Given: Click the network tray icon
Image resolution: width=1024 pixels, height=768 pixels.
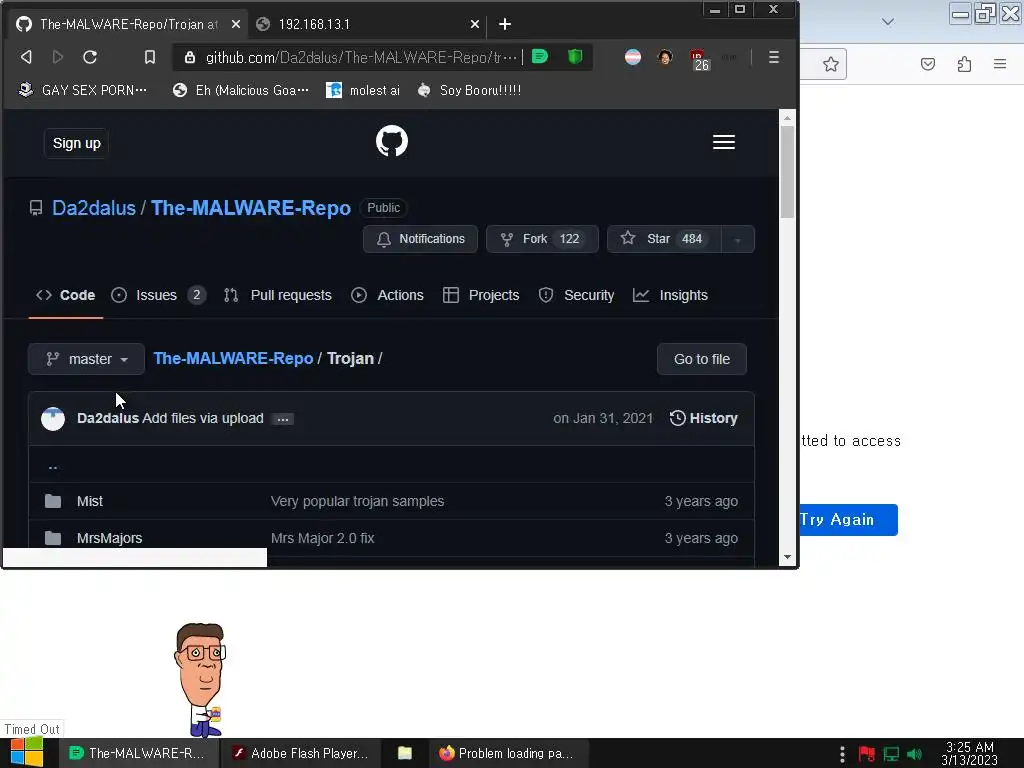Looking at the screenshot, I should point(891,754).
